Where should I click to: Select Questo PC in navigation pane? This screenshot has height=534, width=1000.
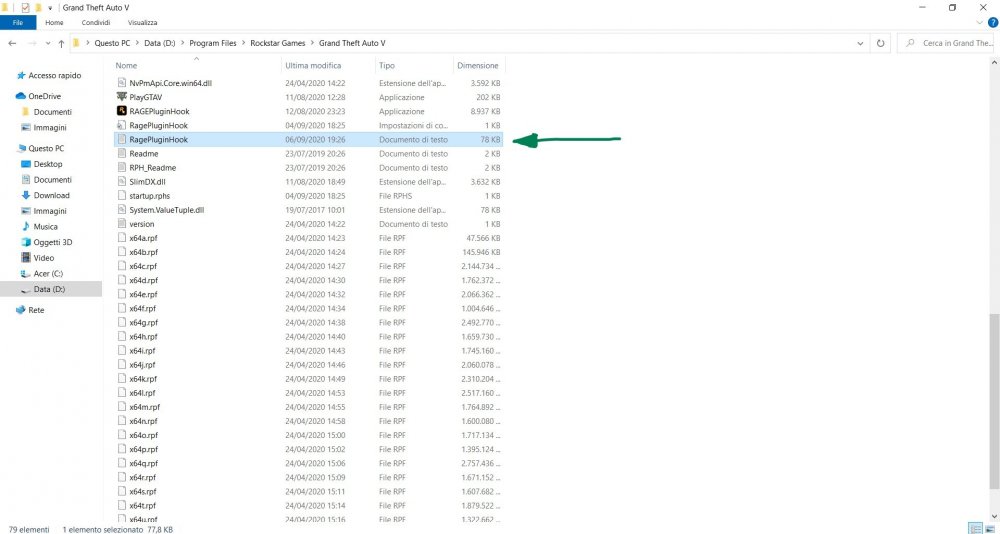click(x=40, y=148)
